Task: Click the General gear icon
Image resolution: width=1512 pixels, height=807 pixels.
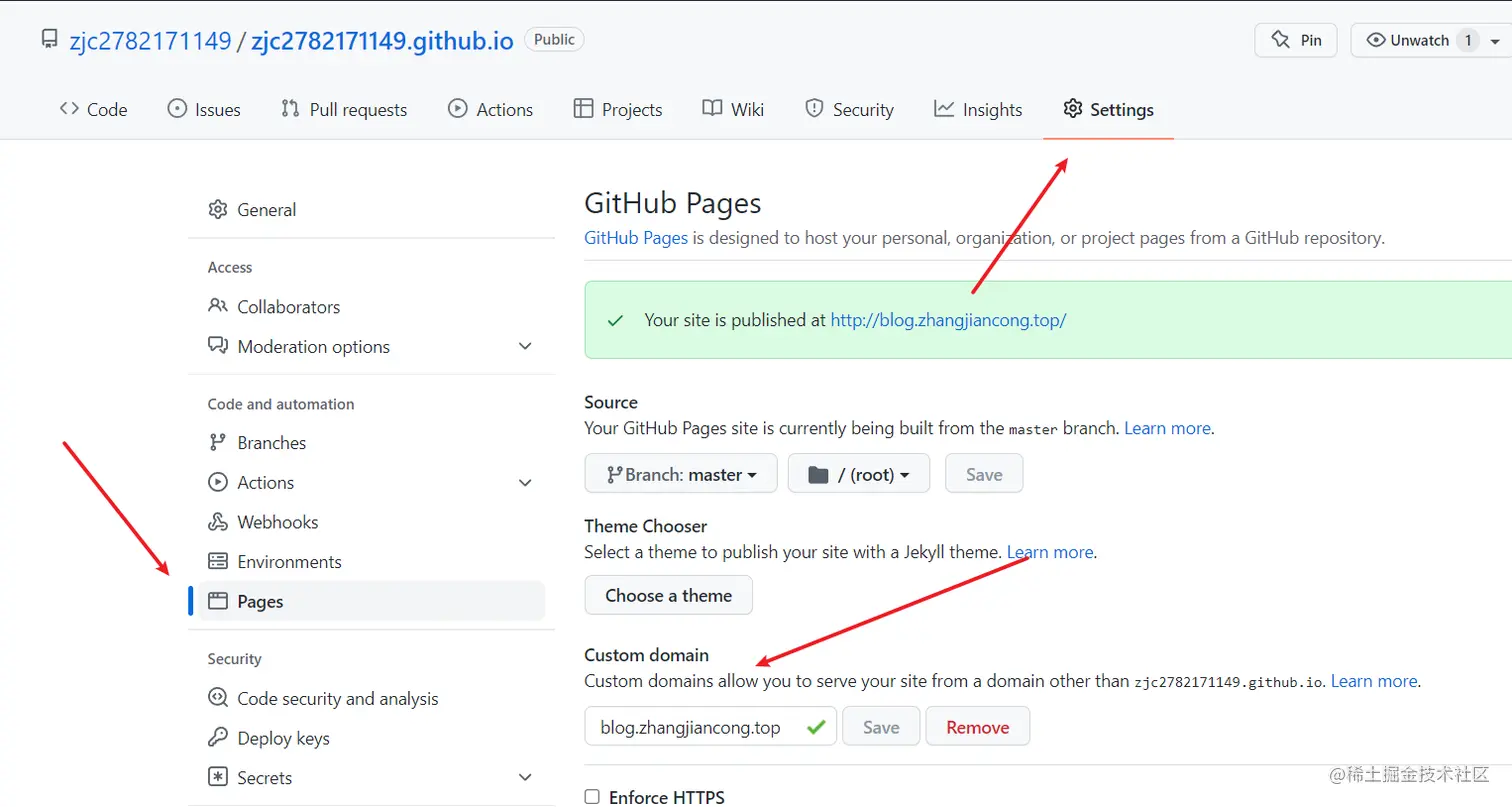Action: pos(217,210)
